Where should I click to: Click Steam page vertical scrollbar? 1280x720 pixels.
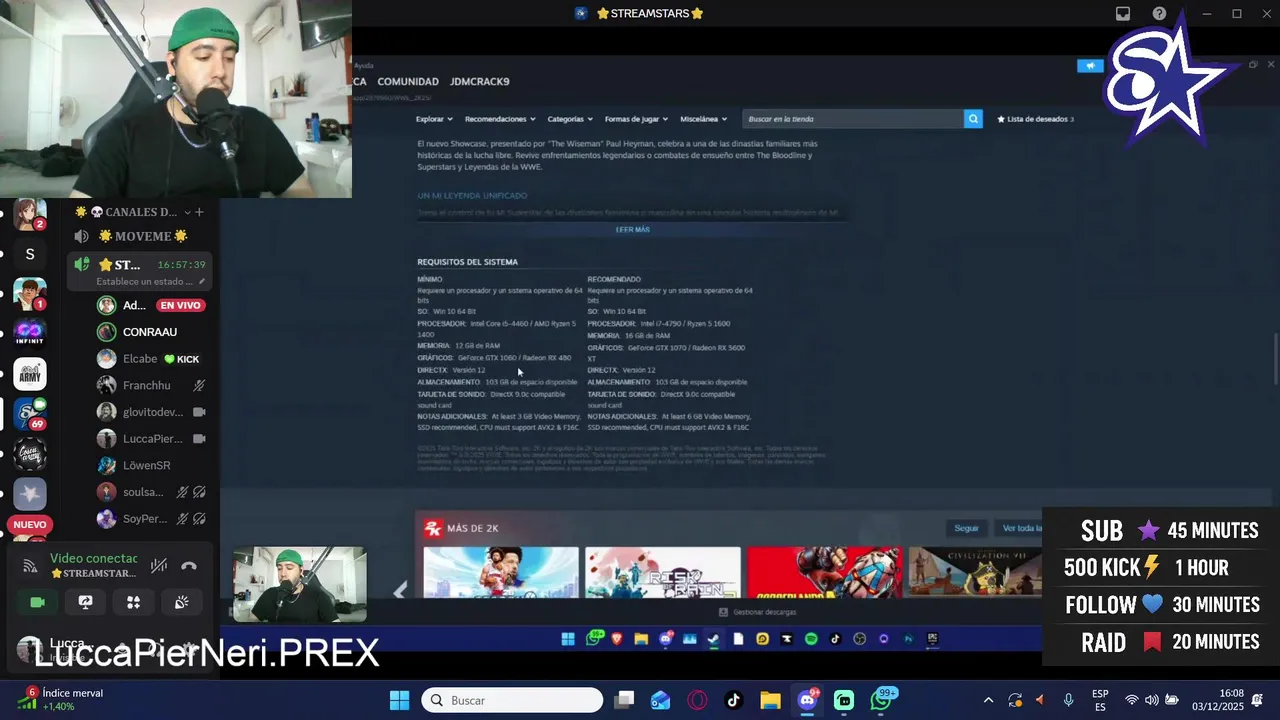tap(1275, 359)
